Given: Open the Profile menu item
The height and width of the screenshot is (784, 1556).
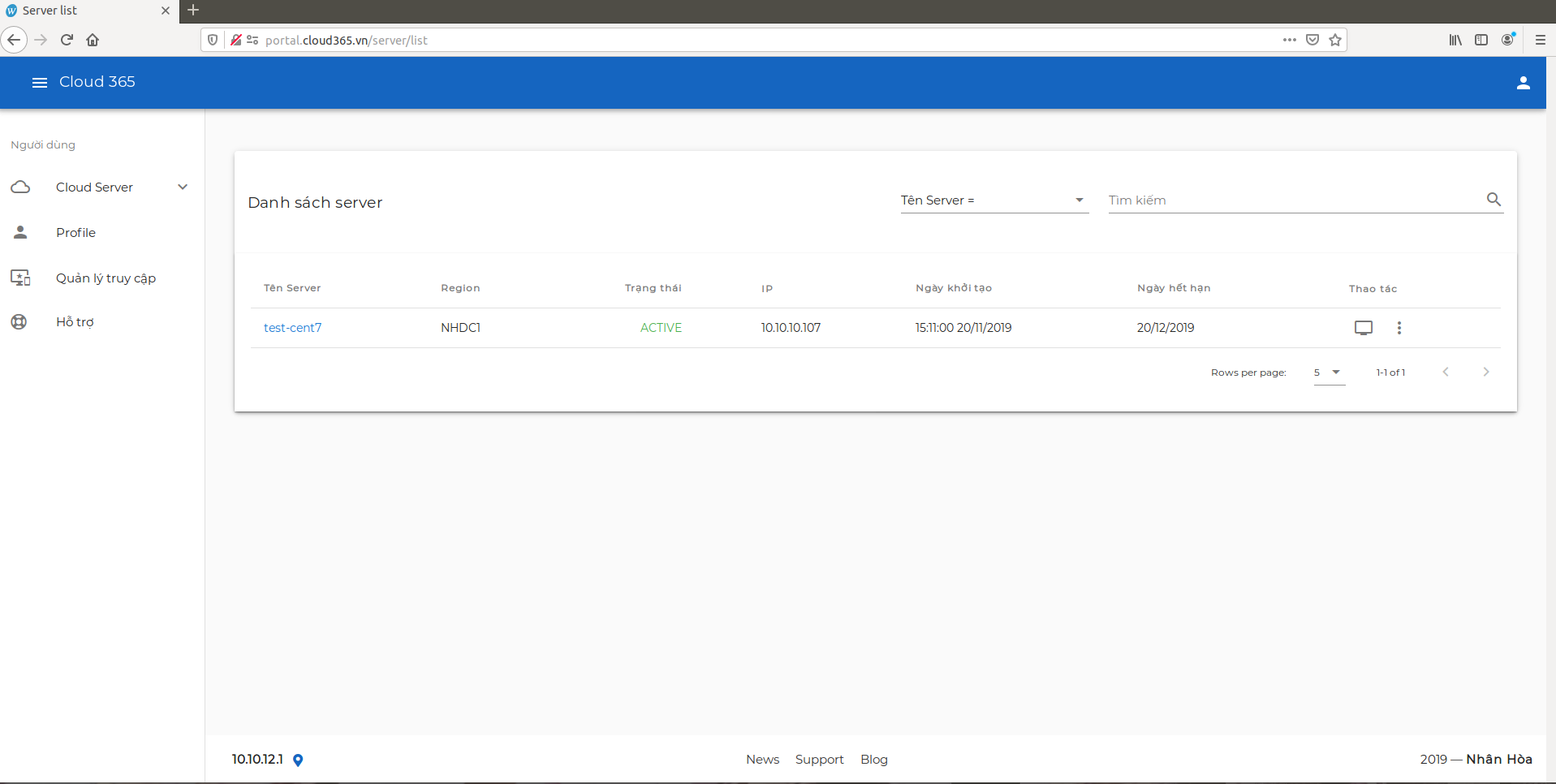Looking at the screenshot, I should [101, 232].
